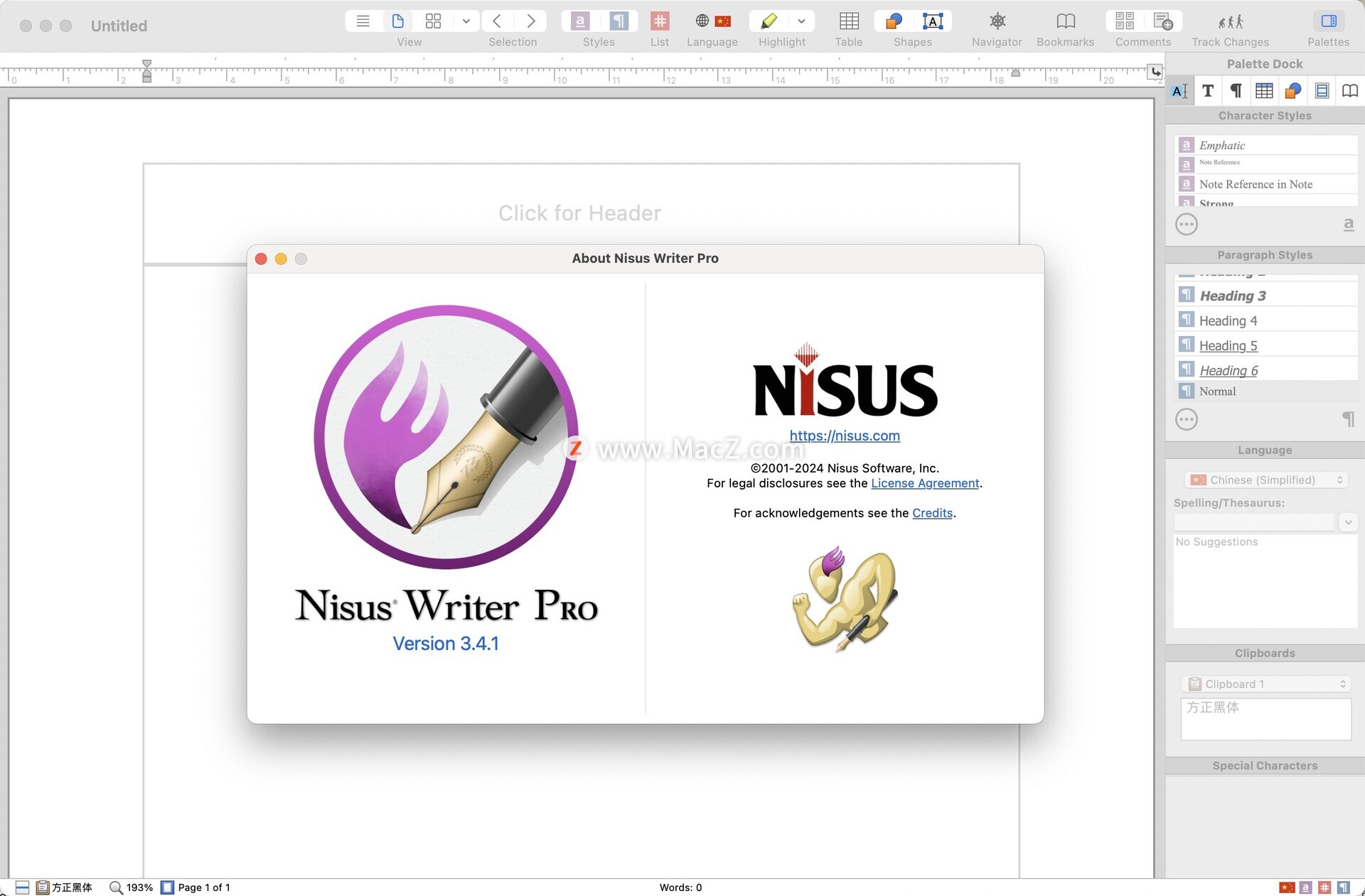Open Highlight color dropdown arrow

[x=801, y=21]
